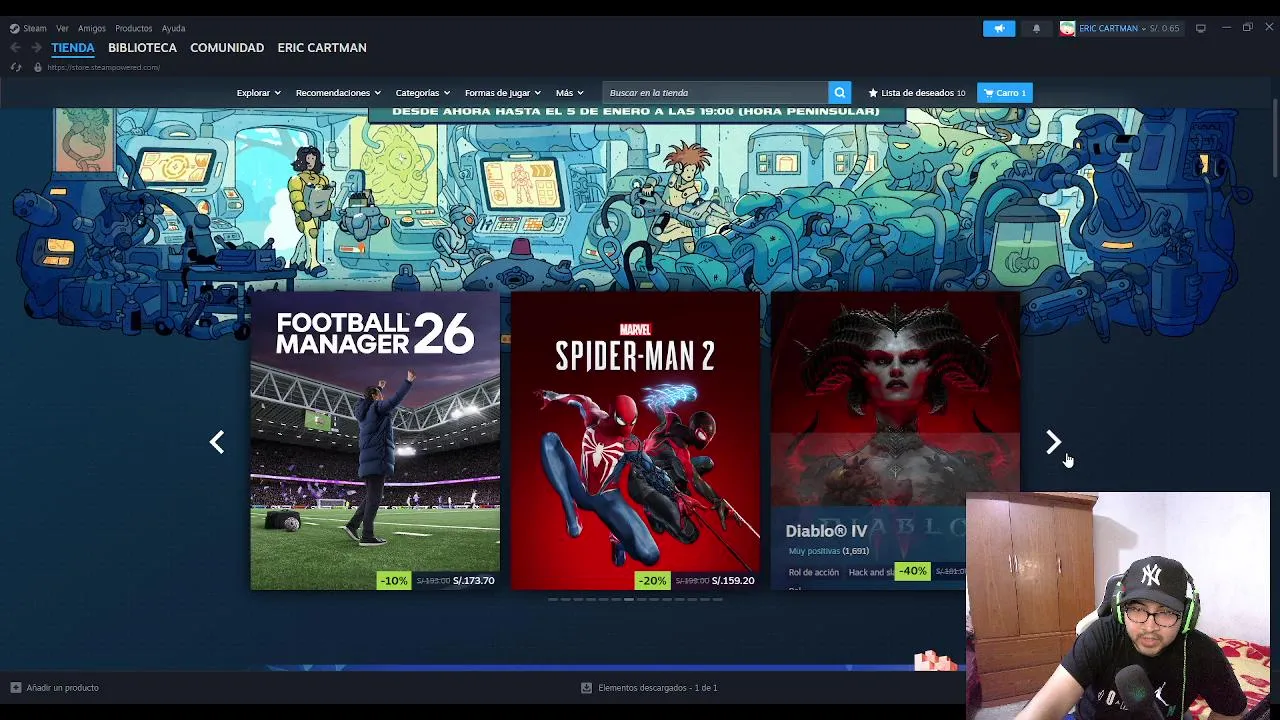The width and height of the screenshot is (1280, 720).
Task: Open the Ver menu
Action: (62, 28)
